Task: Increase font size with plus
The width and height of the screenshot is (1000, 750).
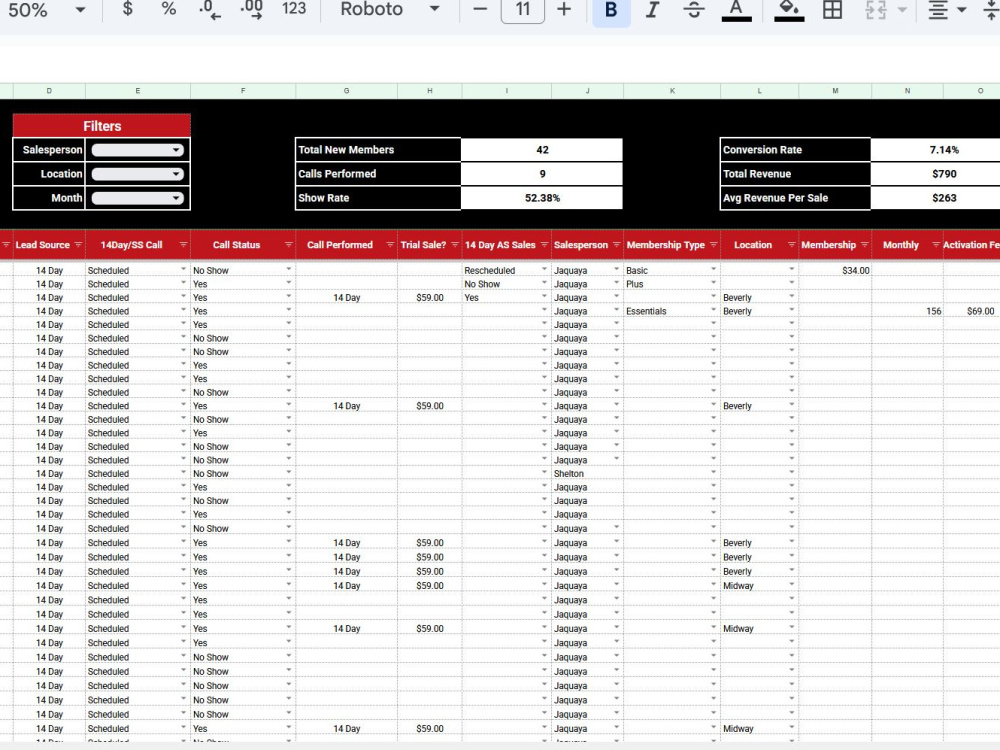Action: (x=564, y=10)
